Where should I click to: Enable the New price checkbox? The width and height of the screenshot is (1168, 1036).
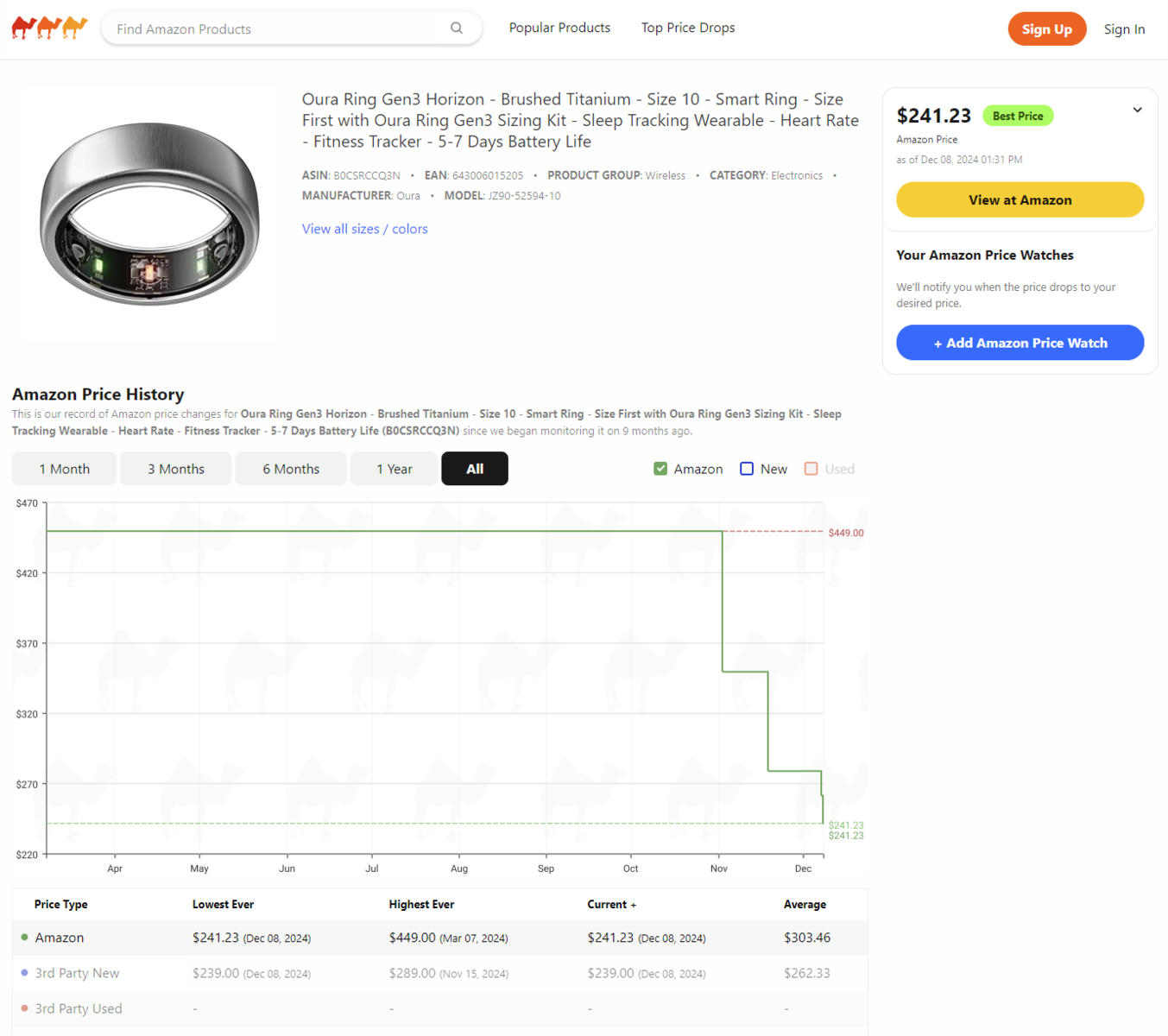[747, 469]
